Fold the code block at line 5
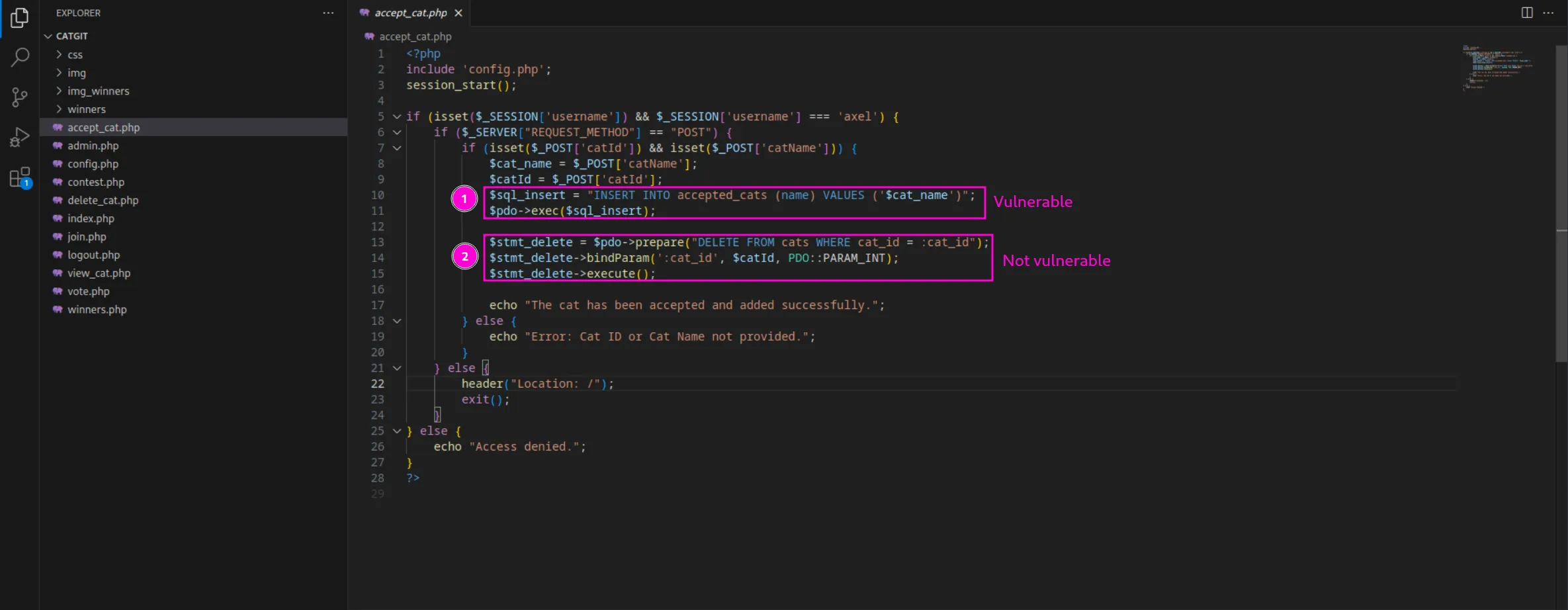Screen dimensions: 1568x610 point(397,116)
